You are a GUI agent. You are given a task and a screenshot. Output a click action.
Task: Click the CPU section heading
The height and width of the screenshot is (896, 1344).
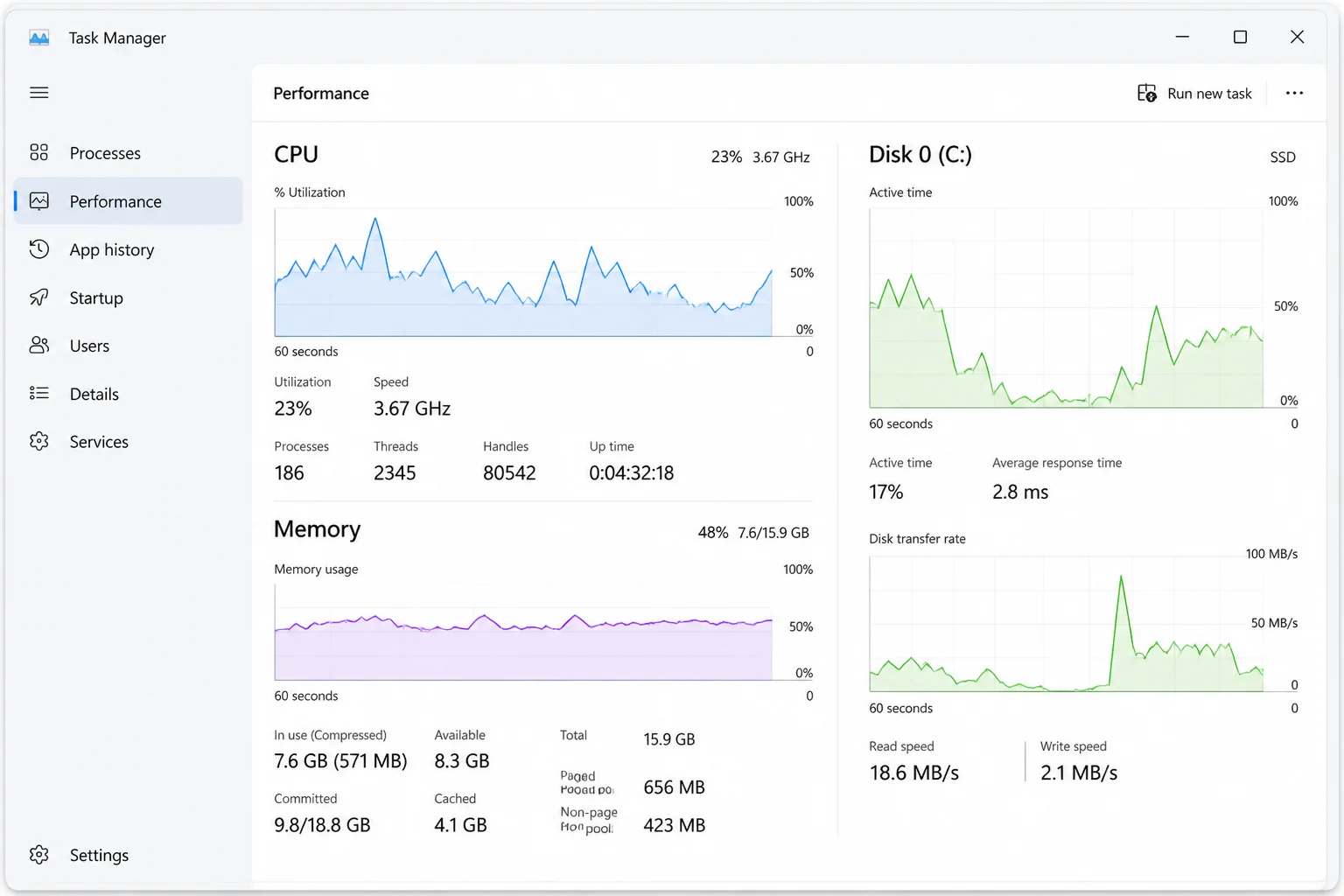point(296,155)
